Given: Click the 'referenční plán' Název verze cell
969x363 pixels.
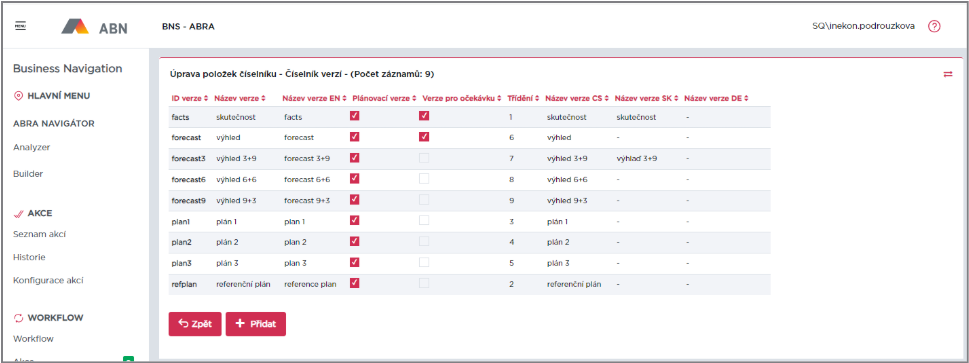Looking at the screenshot, I should click(x=244, y=284).
